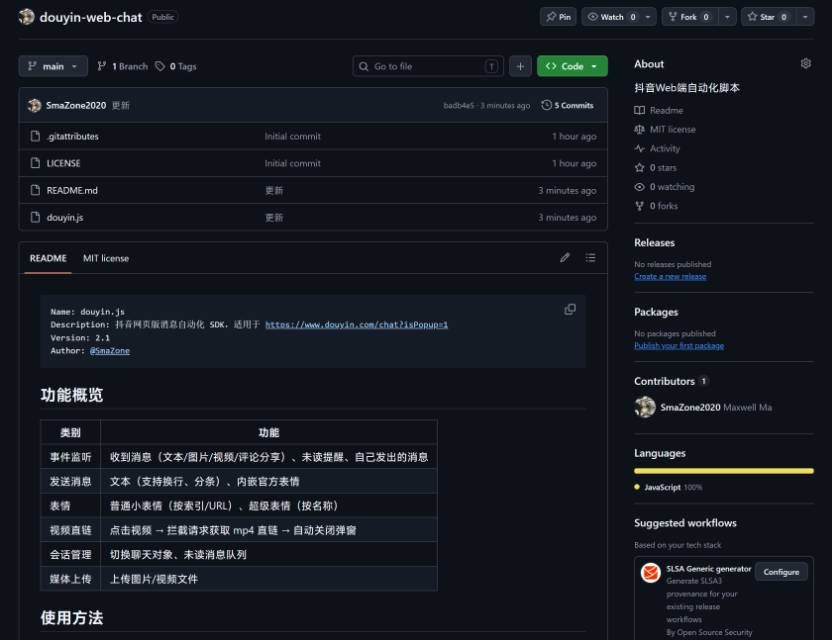The height and width of the screenshot is (640, 832).
Task: Open MIT license link in About sidebar
Action: (665, 129)
